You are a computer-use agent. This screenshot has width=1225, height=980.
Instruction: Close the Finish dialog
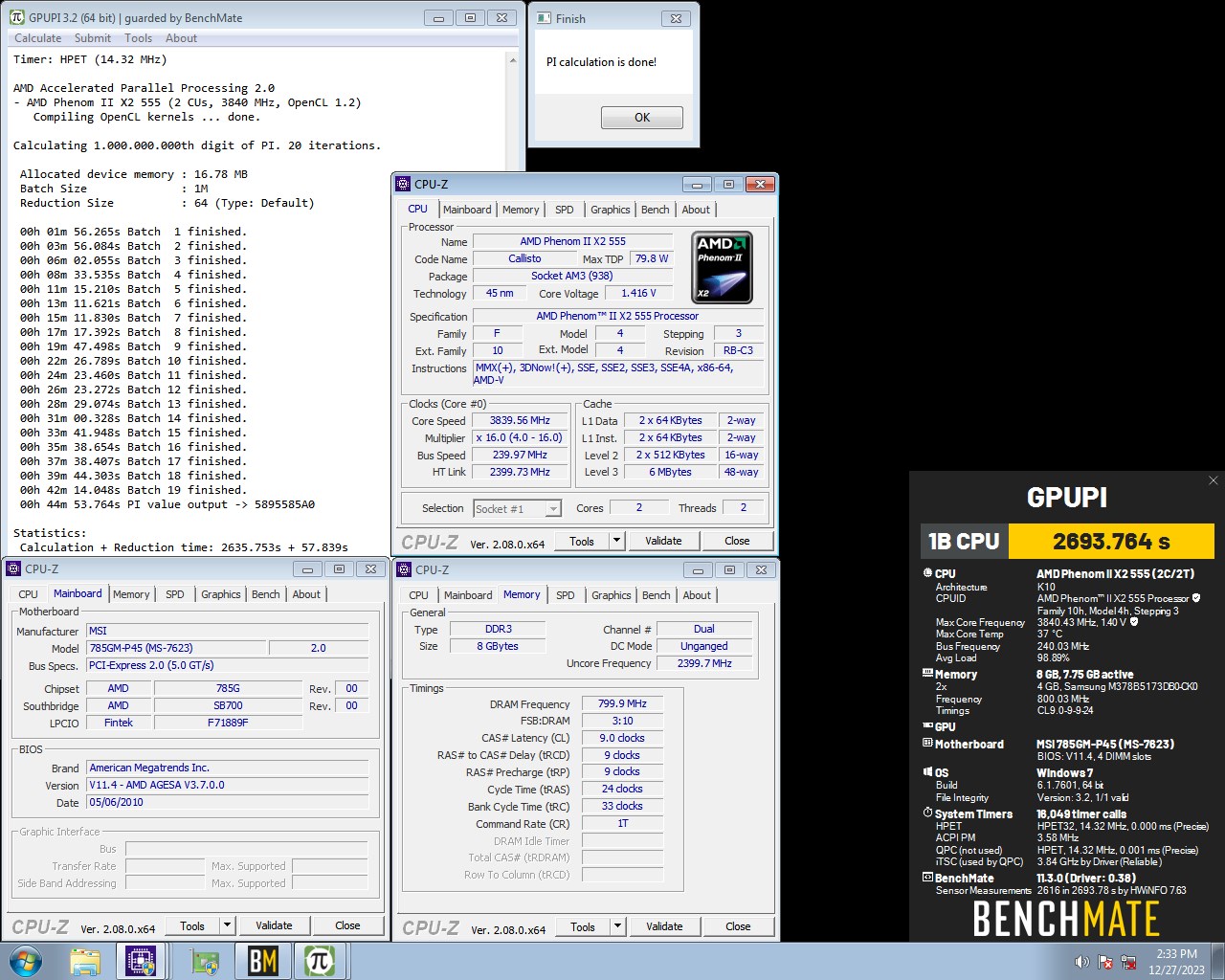coord(676,18)
